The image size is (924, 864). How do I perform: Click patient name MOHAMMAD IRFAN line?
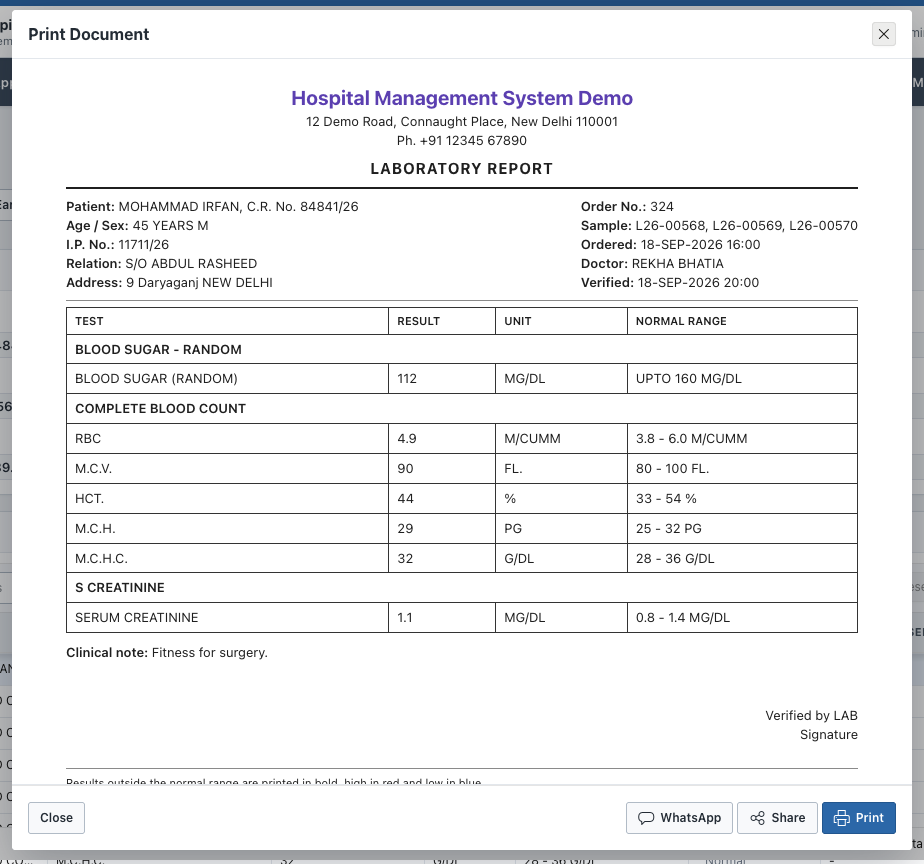coord(212,207)
